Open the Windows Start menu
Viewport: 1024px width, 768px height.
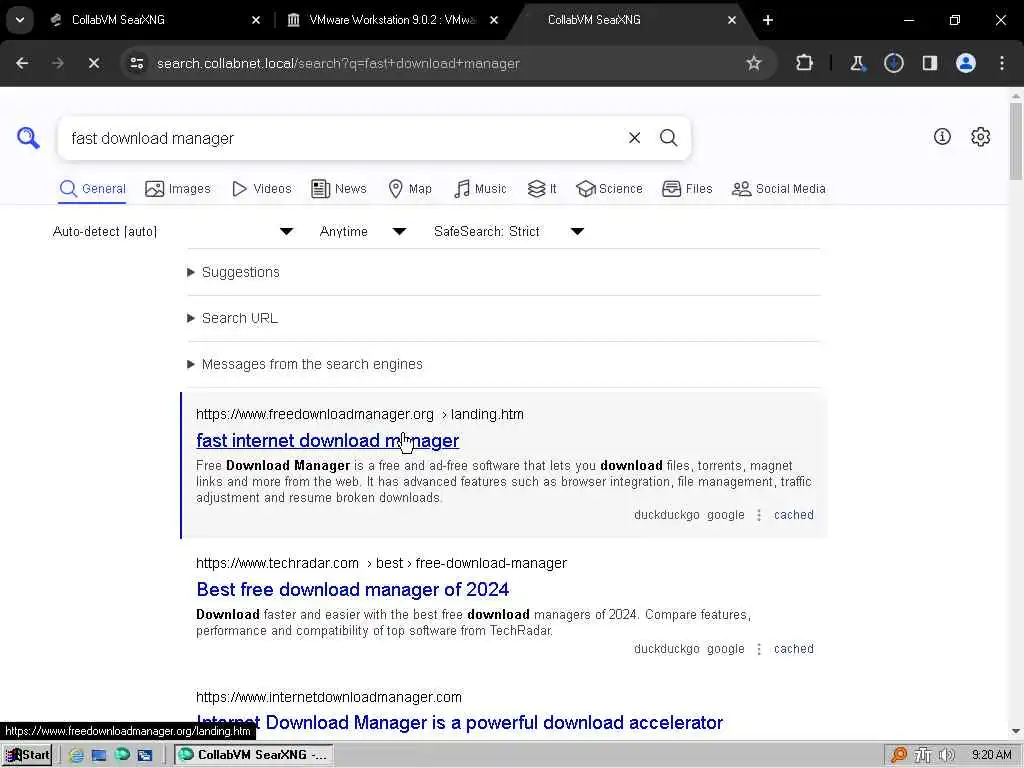click(x=27, y=755)
